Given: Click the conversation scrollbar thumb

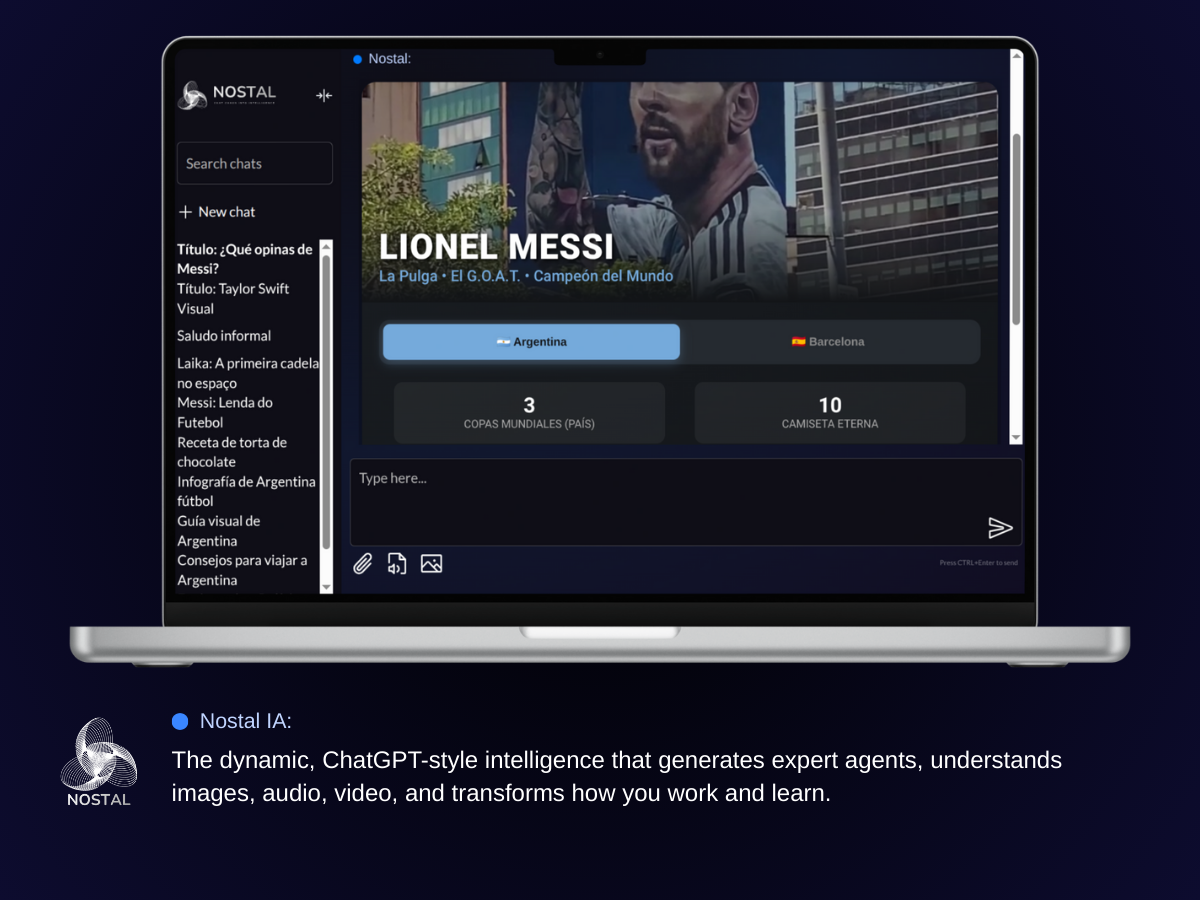Looking at the screenshot, I should [1016, 228].
